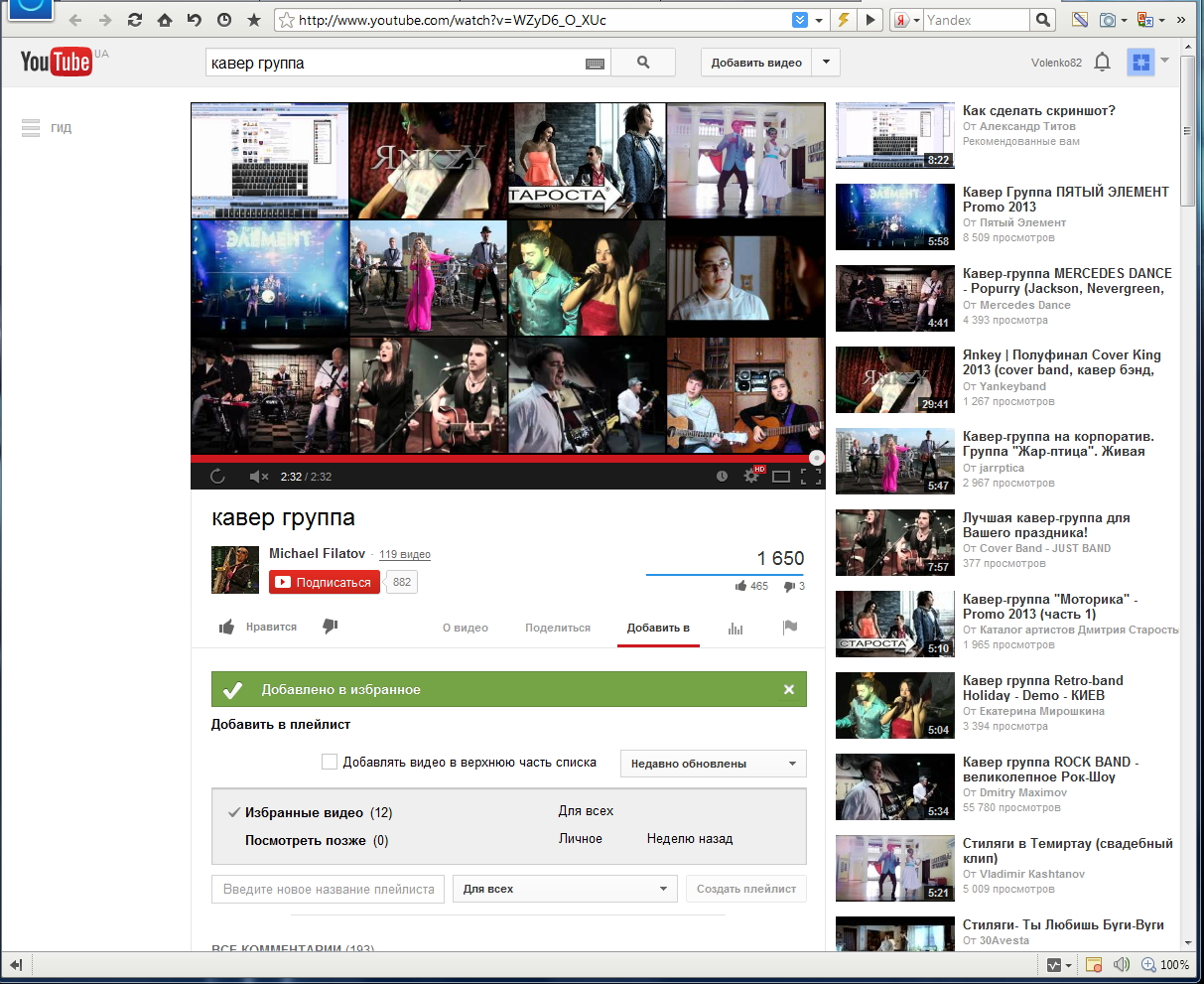This screenshot has height=984, width=1204.
Task: Open the bookmarks star in browser toolbar
Action: [x=254, y=20]
